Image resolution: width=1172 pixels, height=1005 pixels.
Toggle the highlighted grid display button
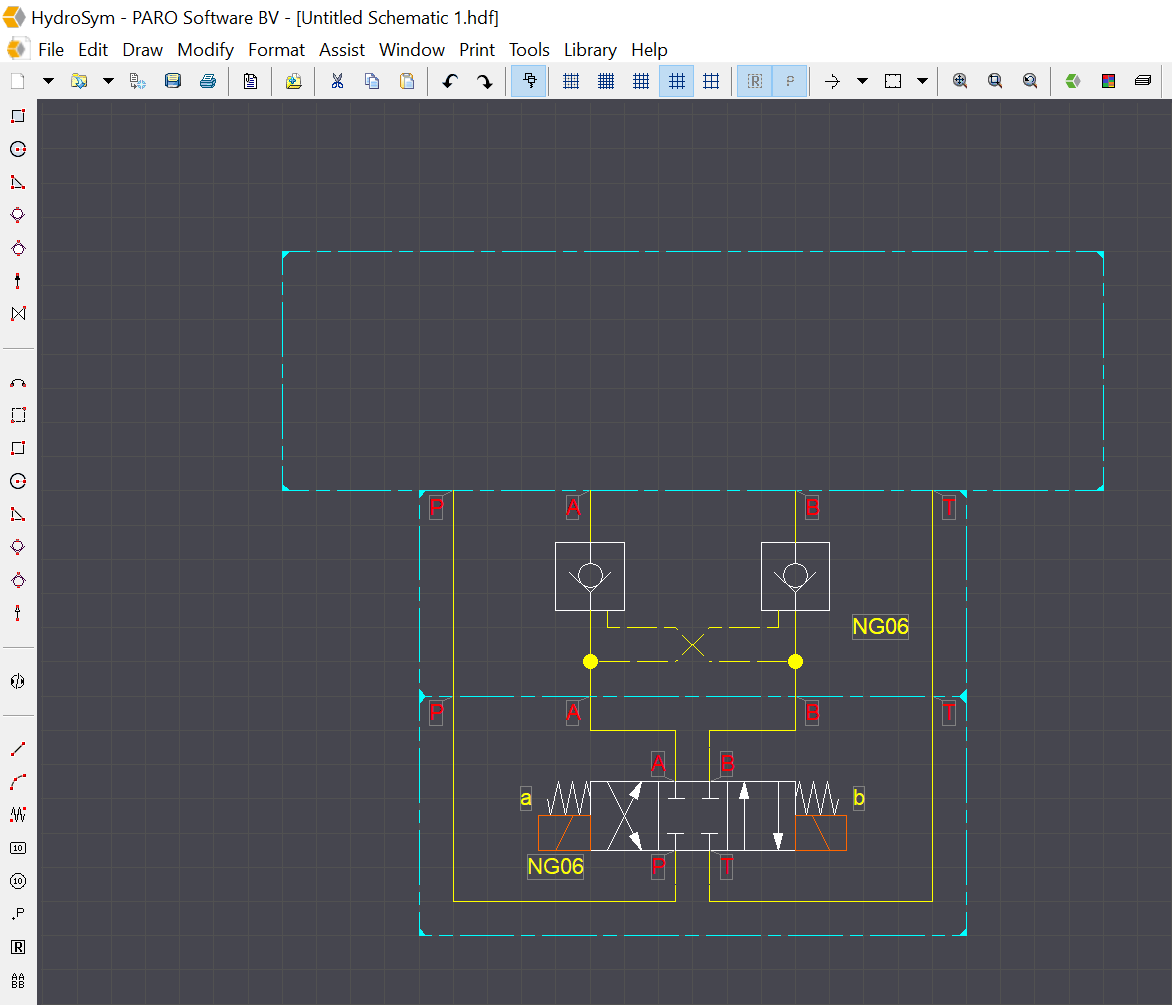(x=677, y=81)
